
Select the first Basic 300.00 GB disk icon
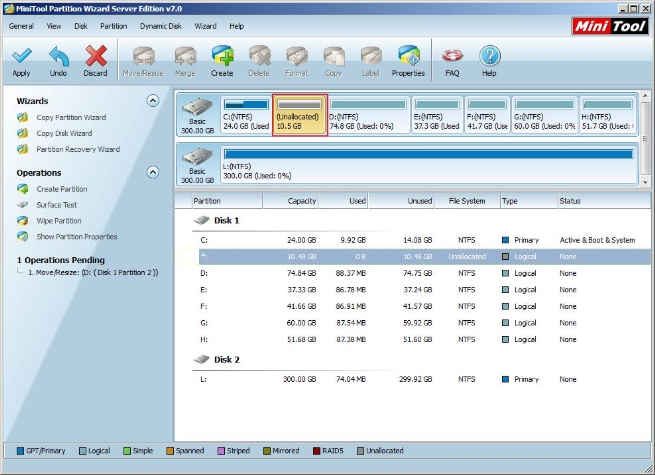tap(197, 107)
